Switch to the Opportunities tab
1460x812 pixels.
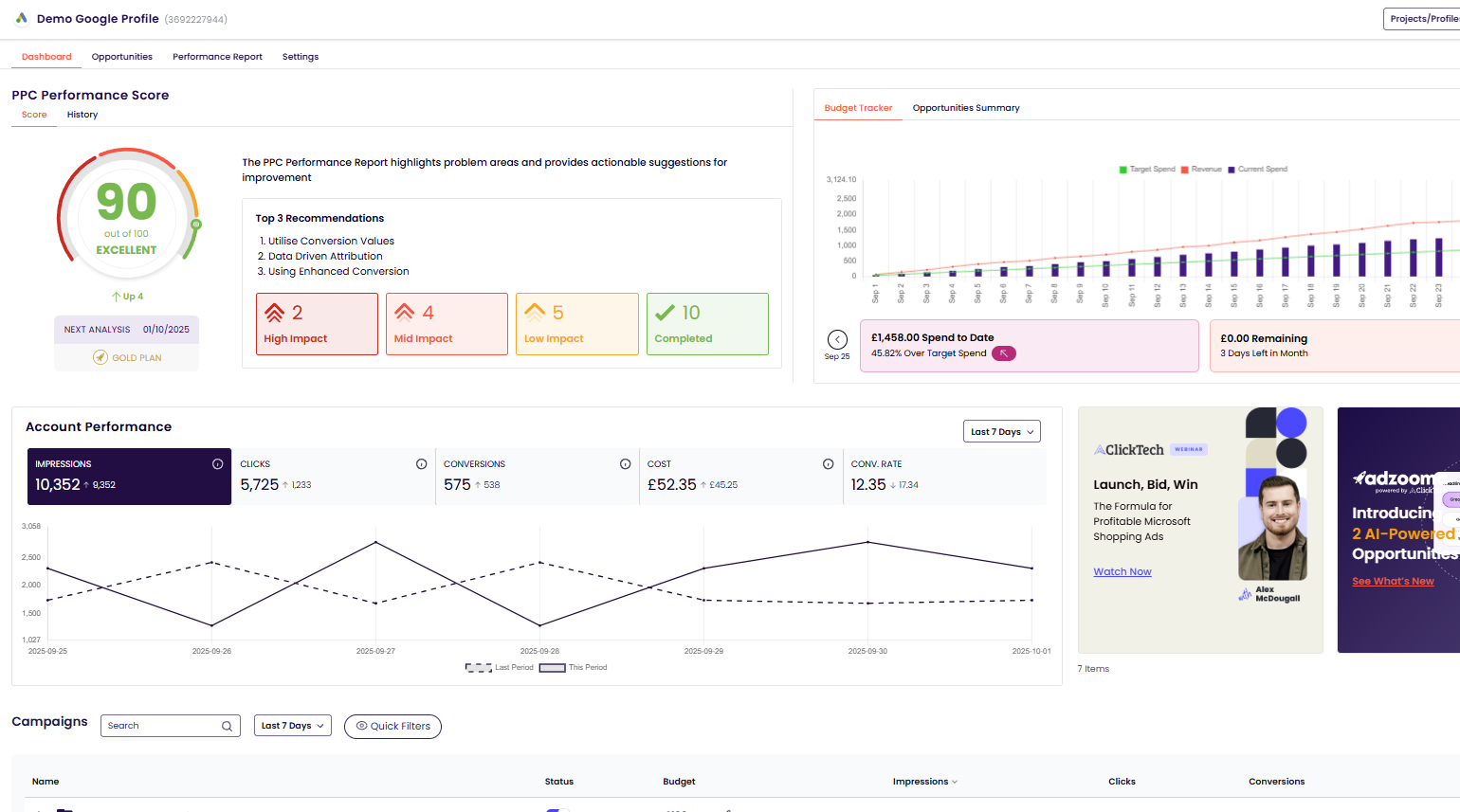coord(122,57)
